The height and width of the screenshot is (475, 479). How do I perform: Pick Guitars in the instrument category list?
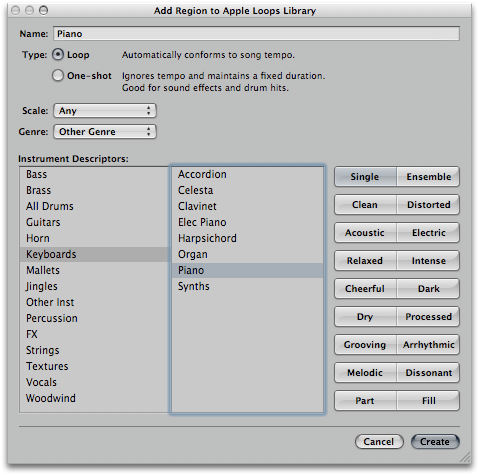(x=94, y=222)
